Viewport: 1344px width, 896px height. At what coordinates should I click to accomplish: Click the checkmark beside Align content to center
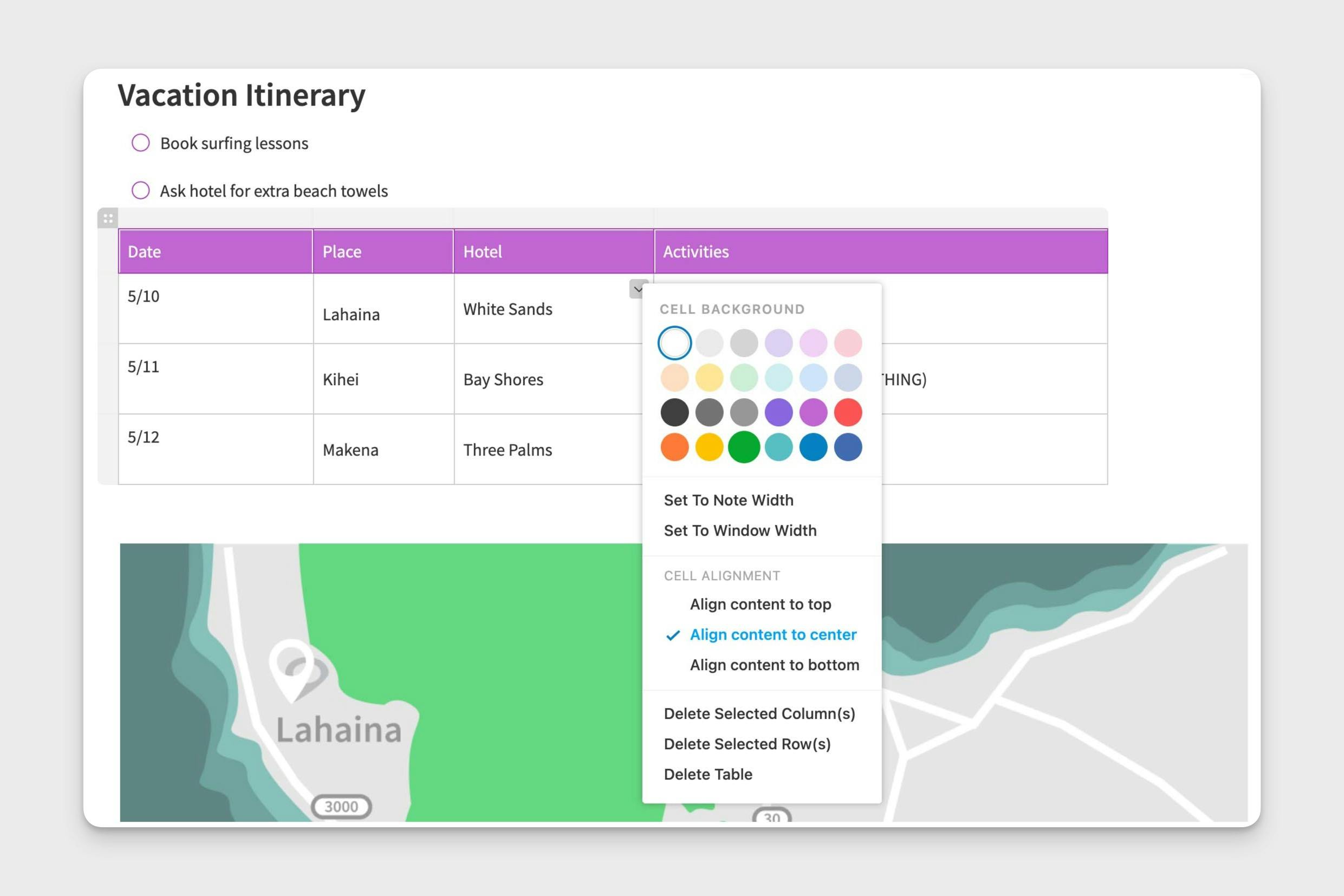[x=673, y=635]
